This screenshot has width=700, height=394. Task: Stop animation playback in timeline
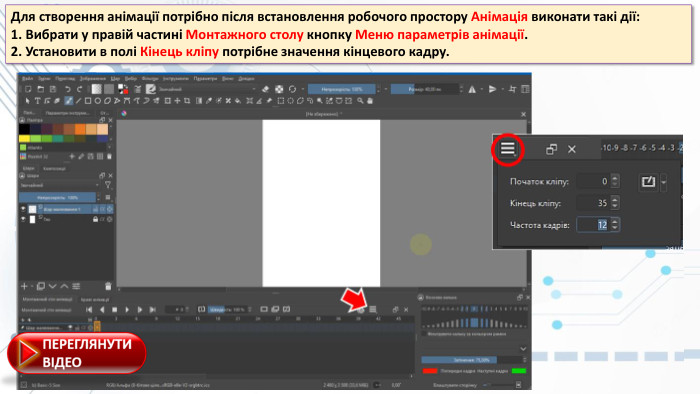(114, 309)
